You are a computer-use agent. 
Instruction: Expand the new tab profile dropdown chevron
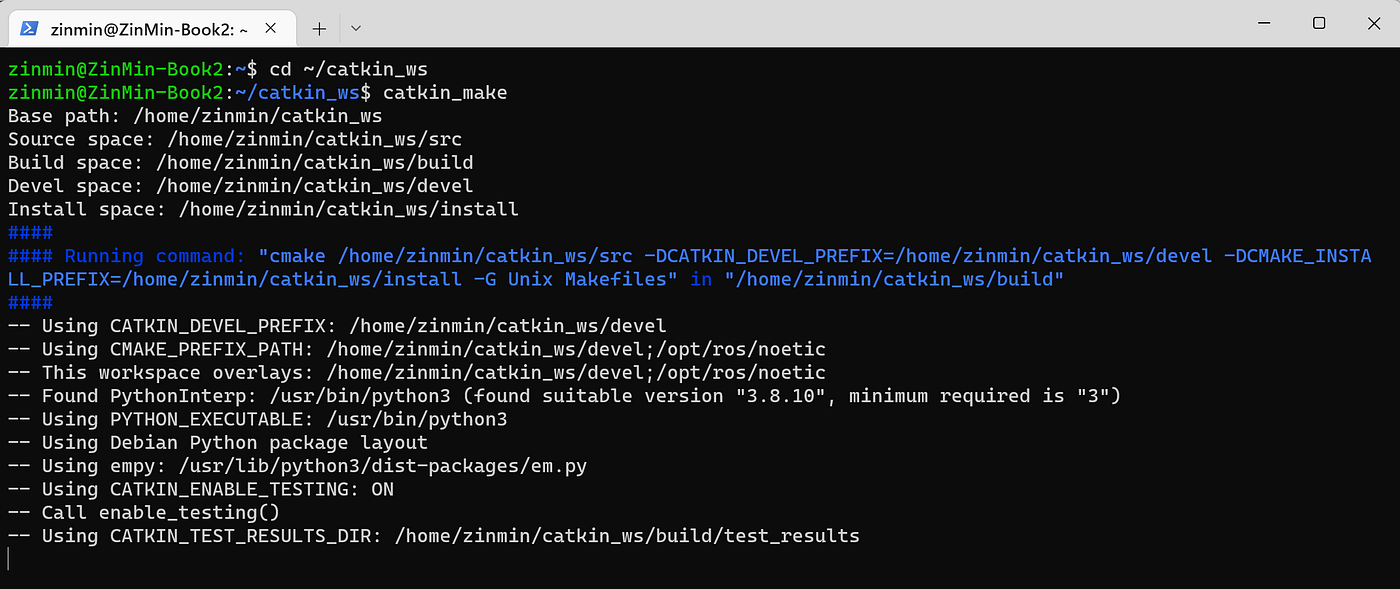[x=356, y=29]
